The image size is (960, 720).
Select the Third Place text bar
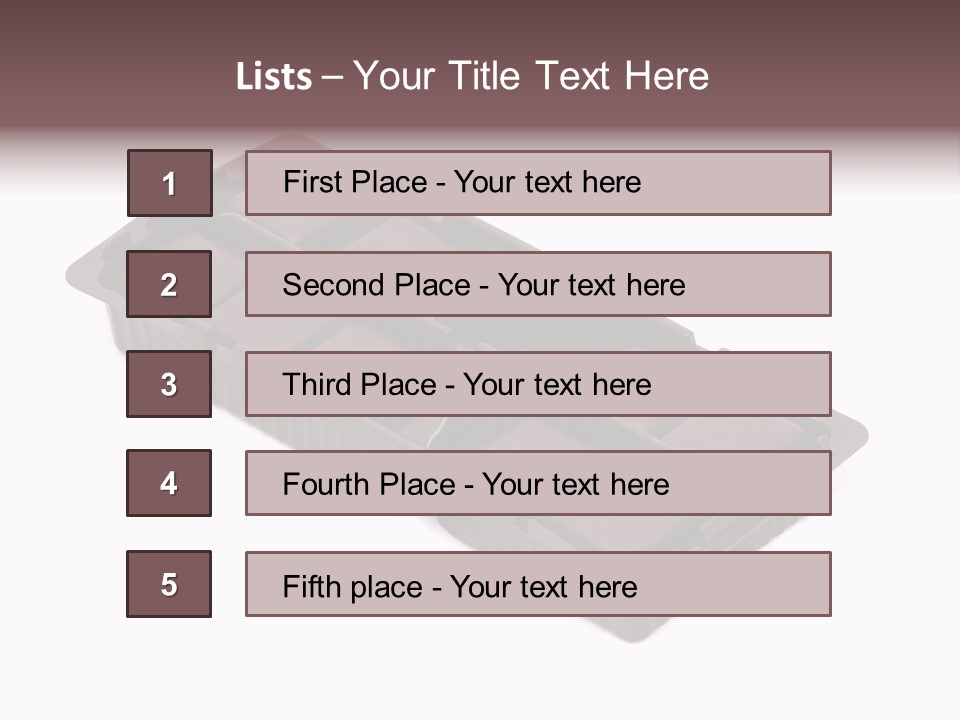coord(538,384)
